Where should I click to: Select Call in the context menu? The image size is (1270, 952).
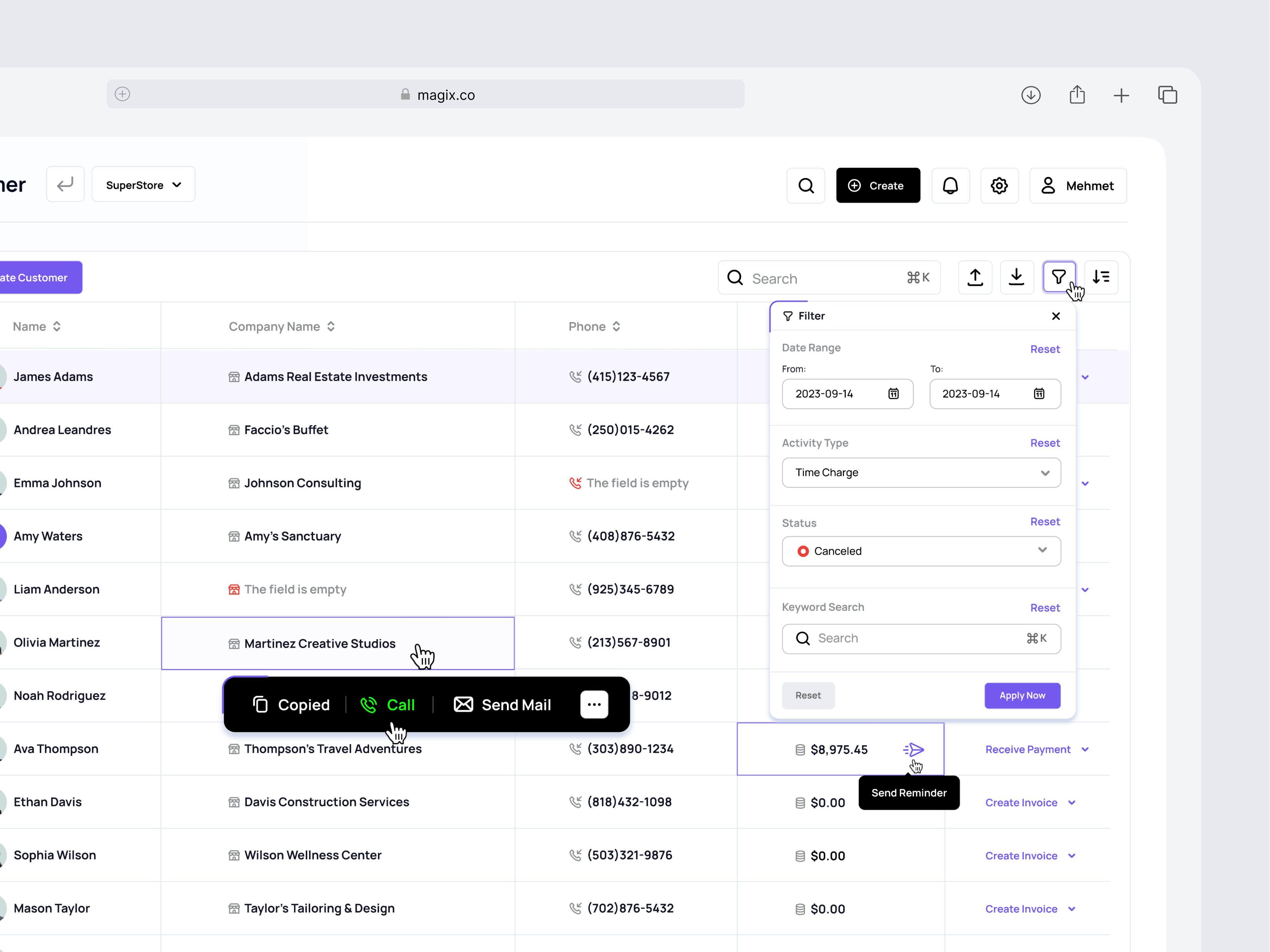click(x=389, y=705)
